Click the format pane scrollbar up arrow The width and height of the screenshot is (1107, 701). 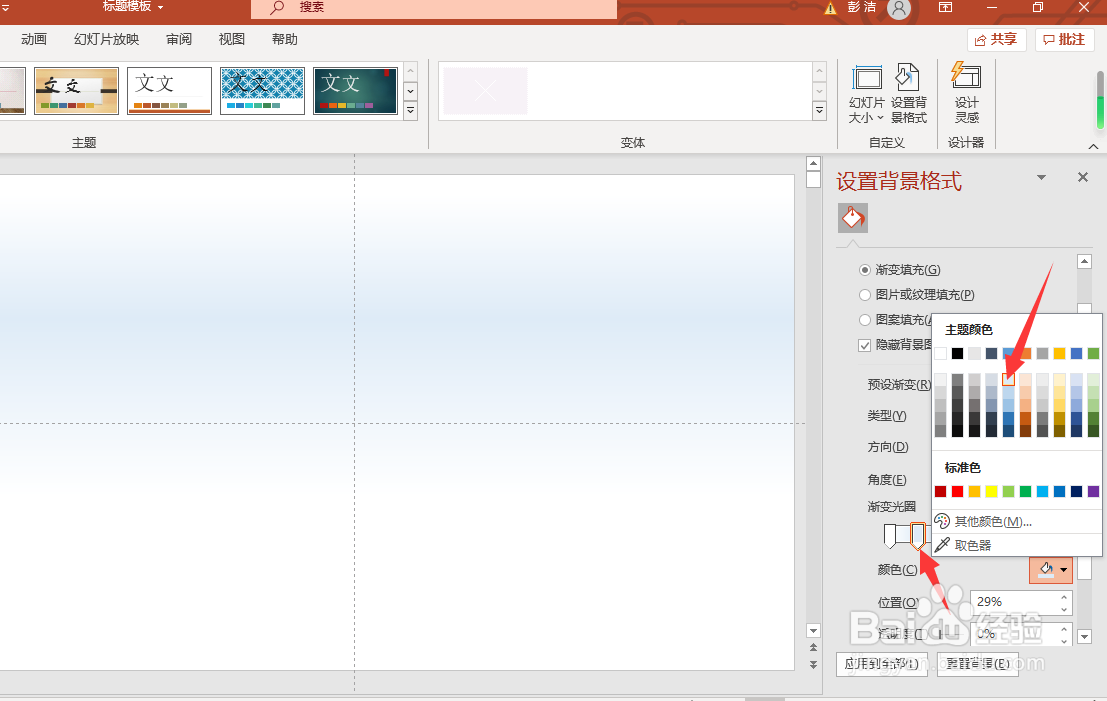(x=1084, y=261)
